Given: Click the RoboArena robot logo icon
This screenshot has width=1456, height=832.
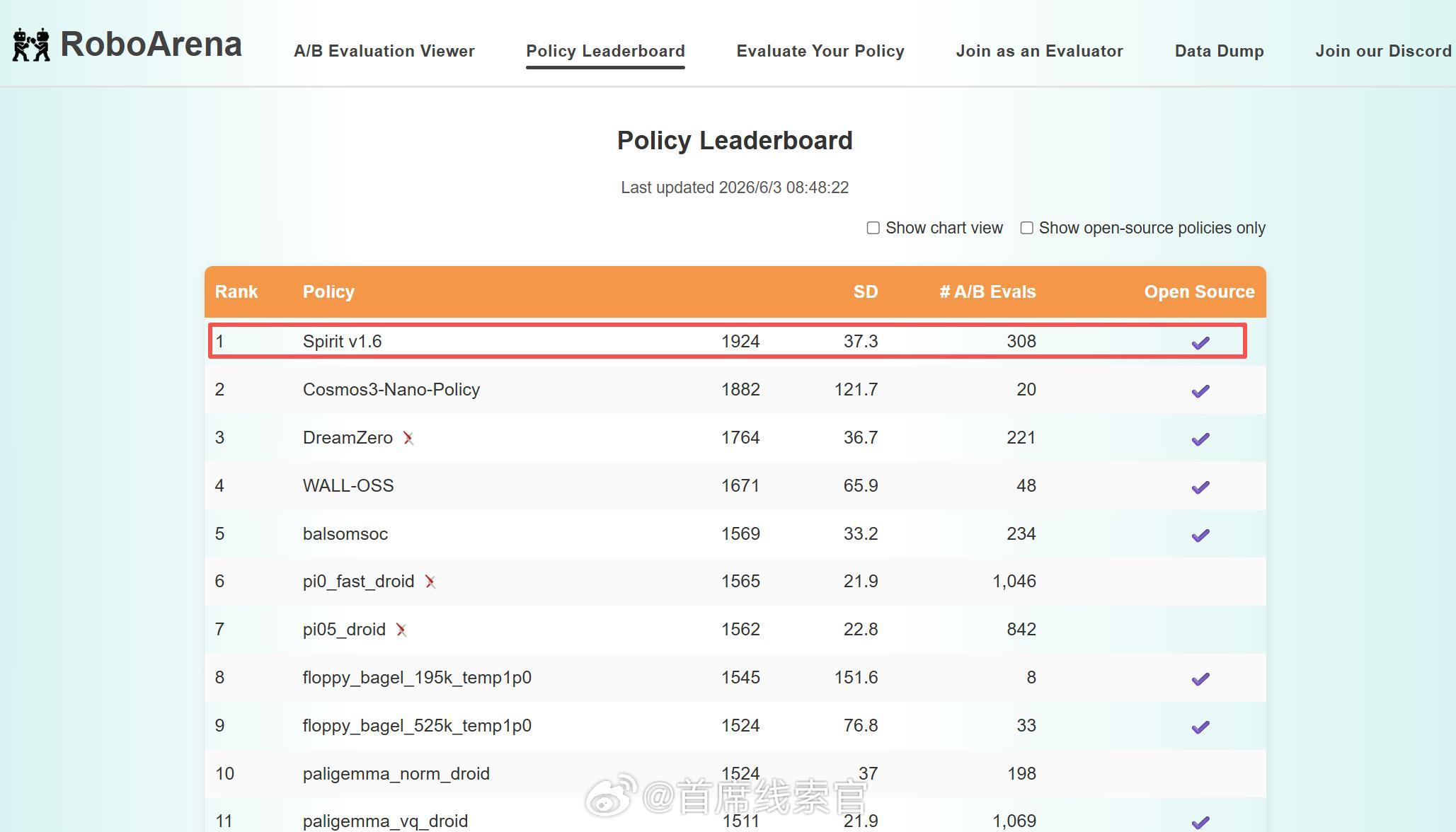Looking at the screenshot, I should click(31, 45).
